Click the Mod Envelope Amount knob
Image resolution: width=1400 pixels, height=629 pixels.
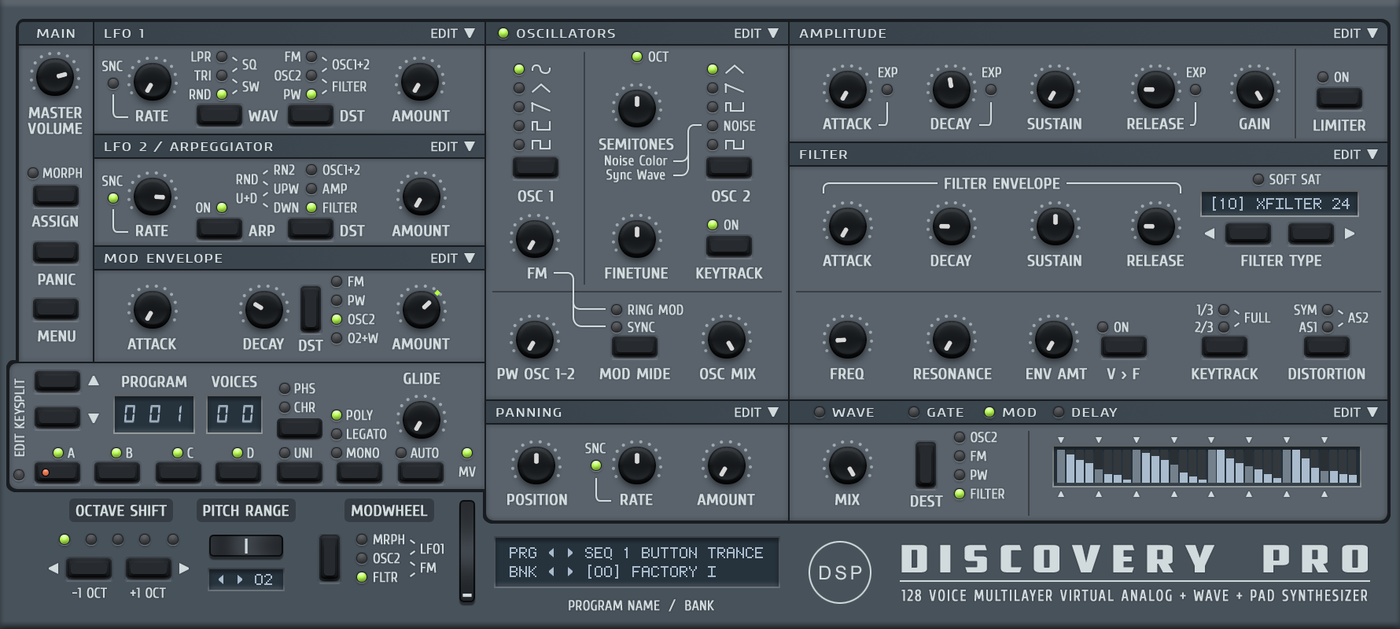click(420, 309)
